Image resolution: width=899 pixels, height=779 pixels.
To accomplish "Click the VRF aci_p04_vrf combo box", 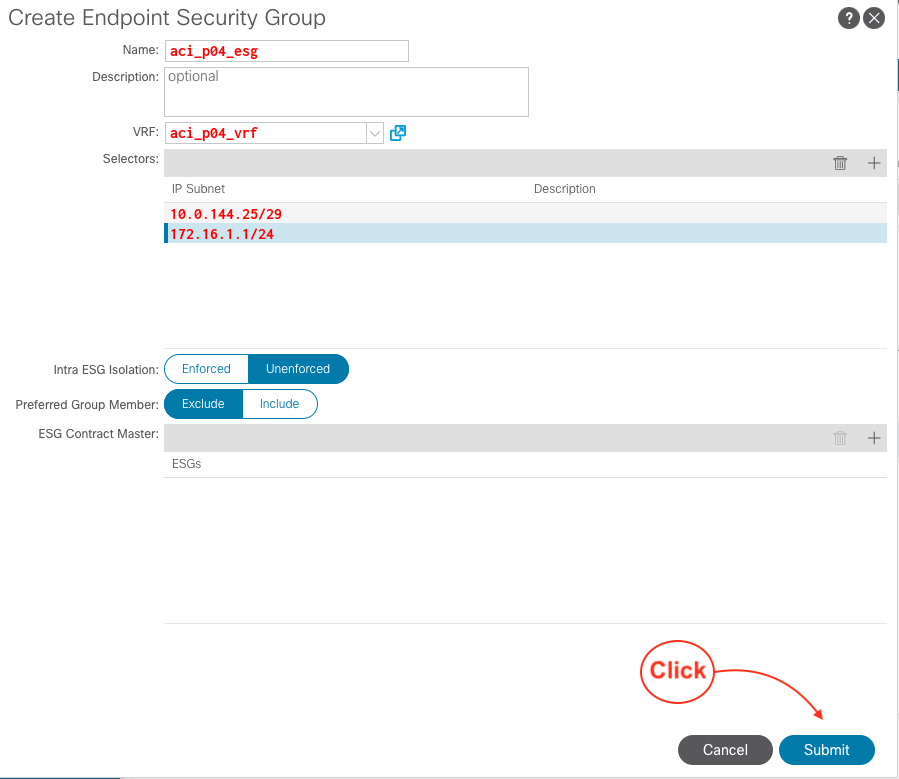I will pos(265,133).
